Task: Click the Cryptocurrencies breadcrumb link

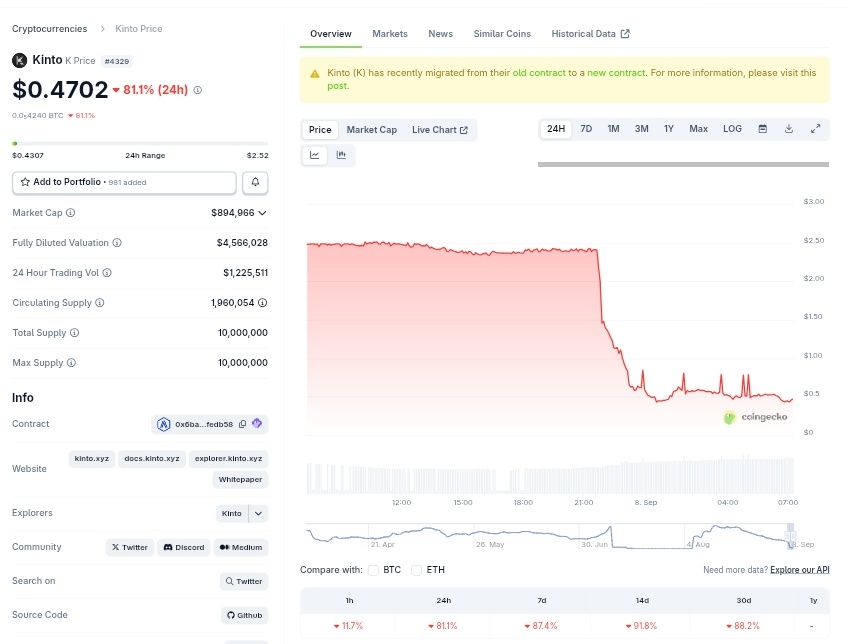Action: [49, 29]
